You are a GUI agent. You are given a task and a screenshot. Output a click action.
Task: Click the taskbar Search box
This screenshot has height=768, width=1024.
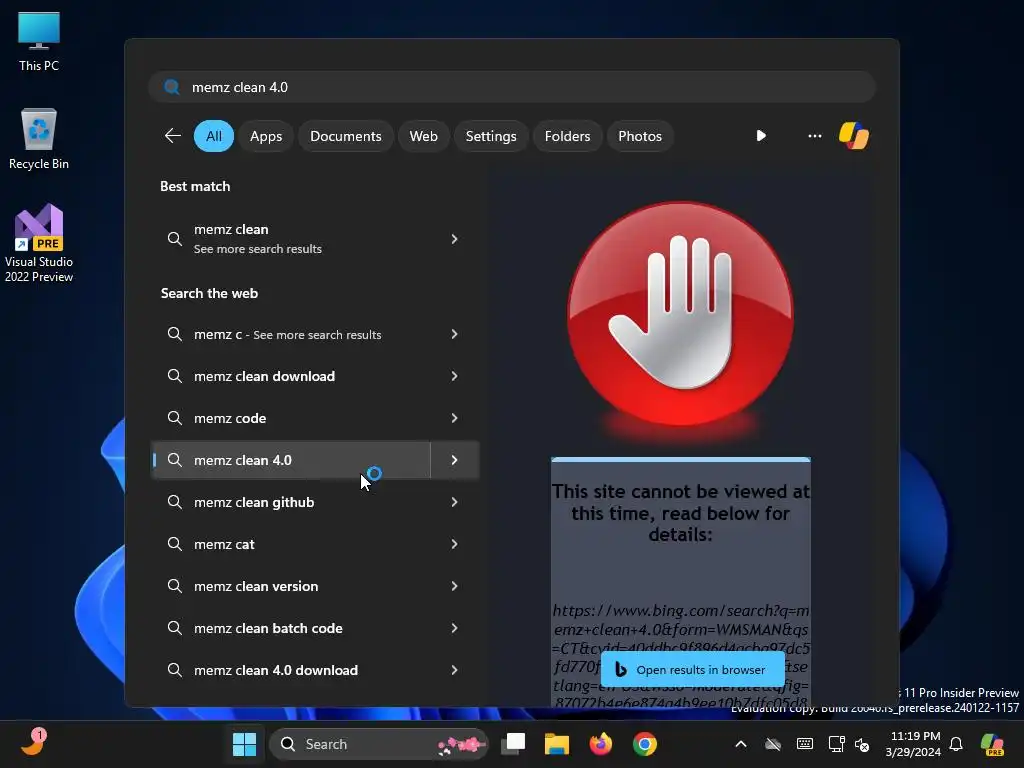(379, 744)
